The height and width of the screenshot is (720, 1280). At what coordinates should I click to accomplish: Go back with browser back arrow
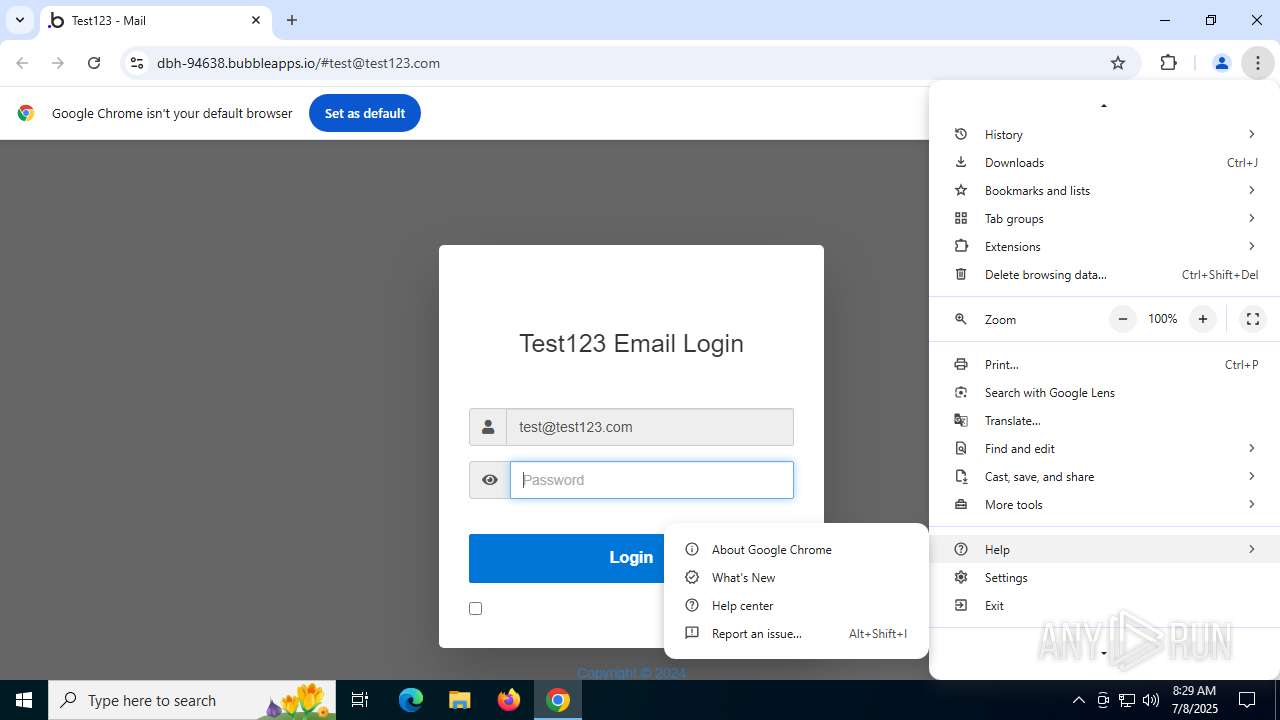coord(22,63)
